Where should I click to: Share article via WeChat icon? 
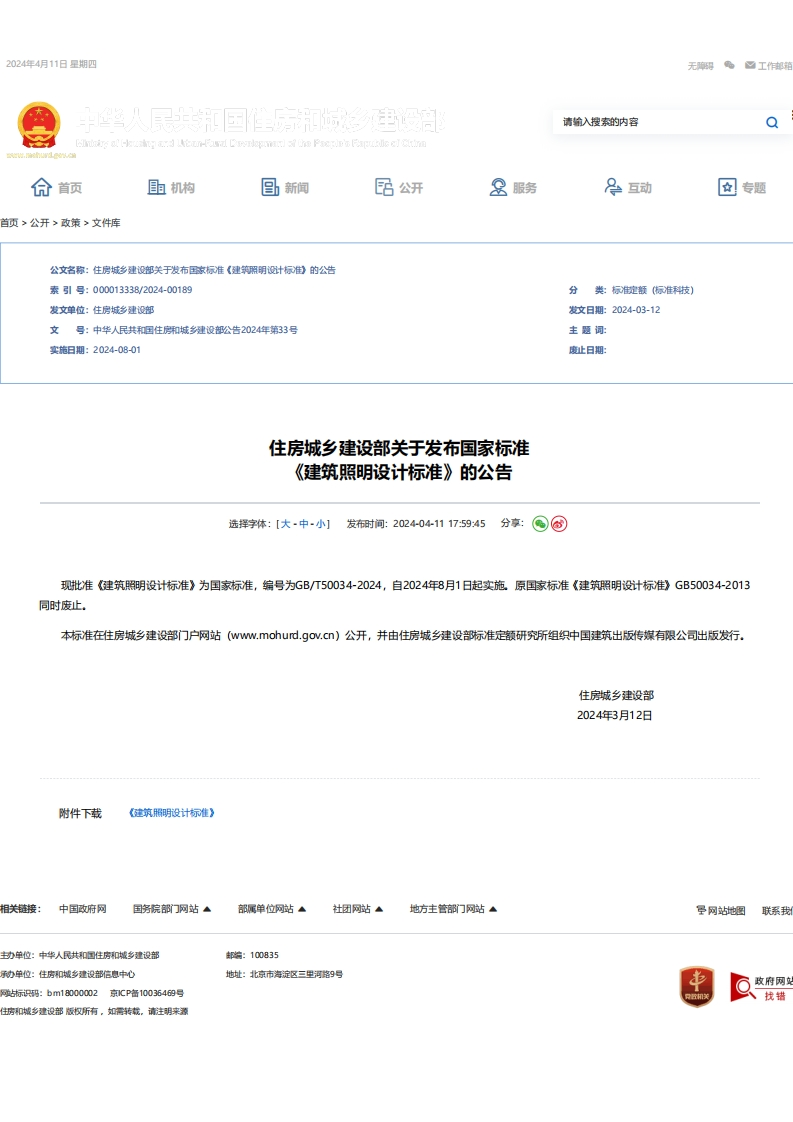tap(540, 523)
